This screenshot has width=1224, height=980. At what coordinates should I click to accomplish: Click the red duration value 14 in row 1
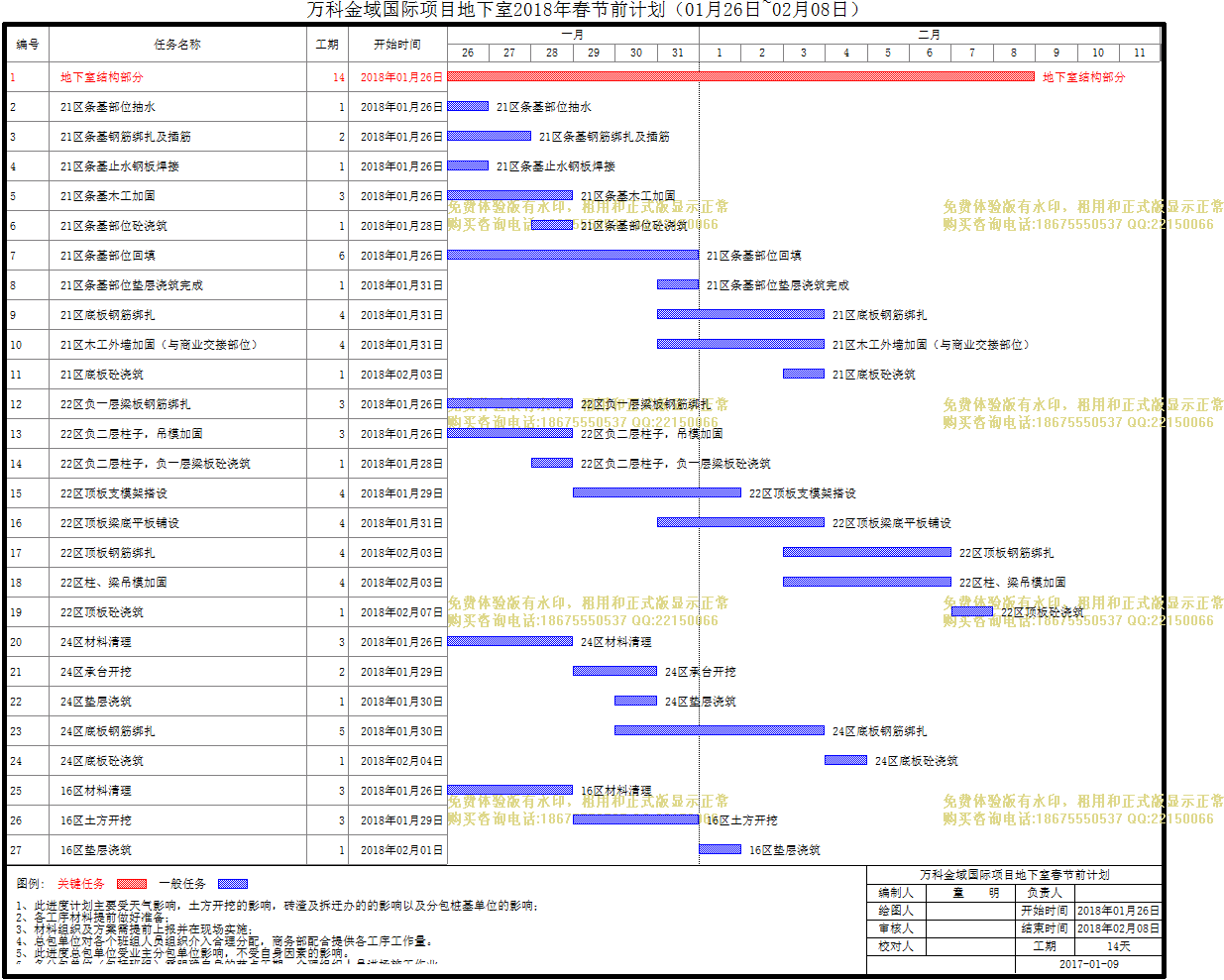pos(339,77)
